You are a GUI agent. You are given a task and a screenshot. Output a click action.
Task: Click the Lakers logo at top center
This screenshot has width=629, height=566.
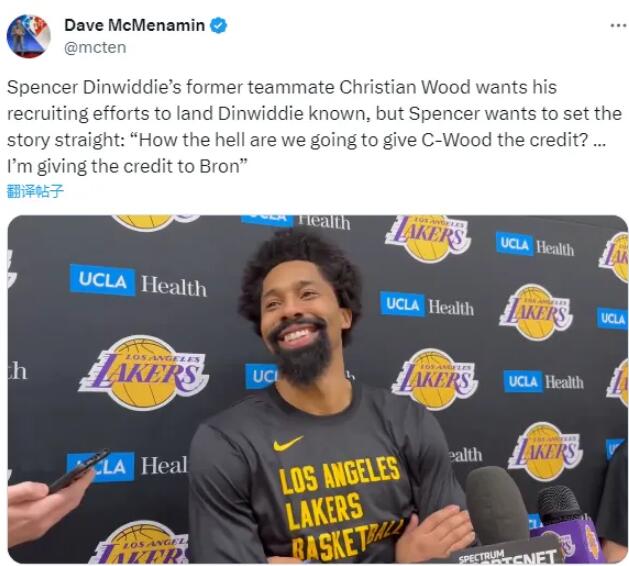[428, 237]
